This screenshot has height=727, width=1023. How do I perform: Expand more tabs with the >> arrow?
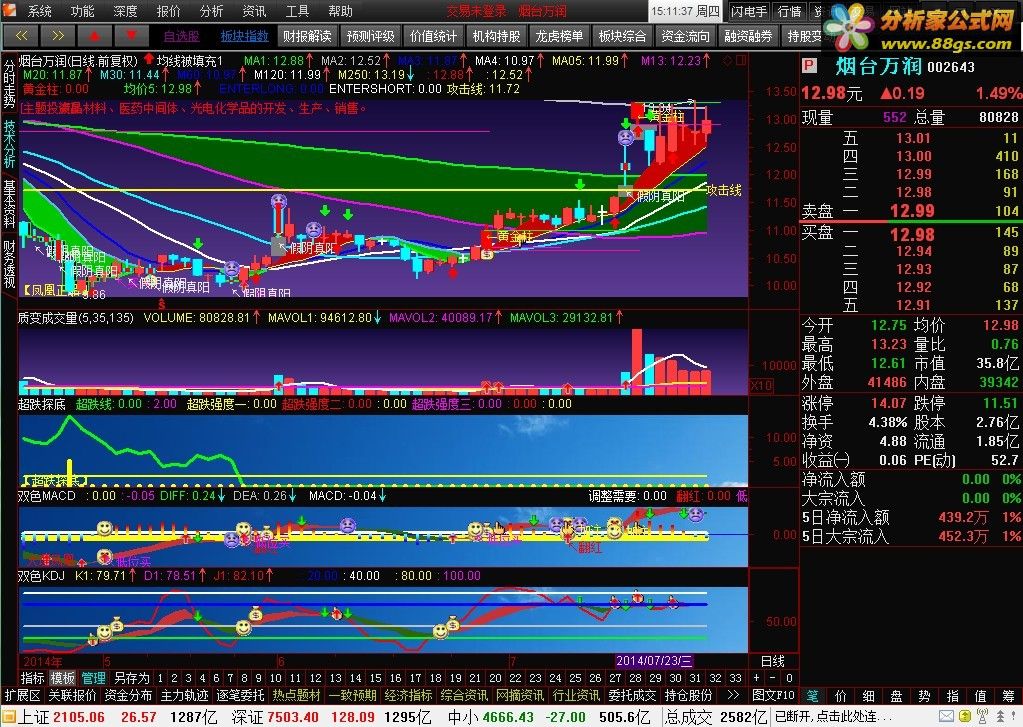tap(733, 696)
